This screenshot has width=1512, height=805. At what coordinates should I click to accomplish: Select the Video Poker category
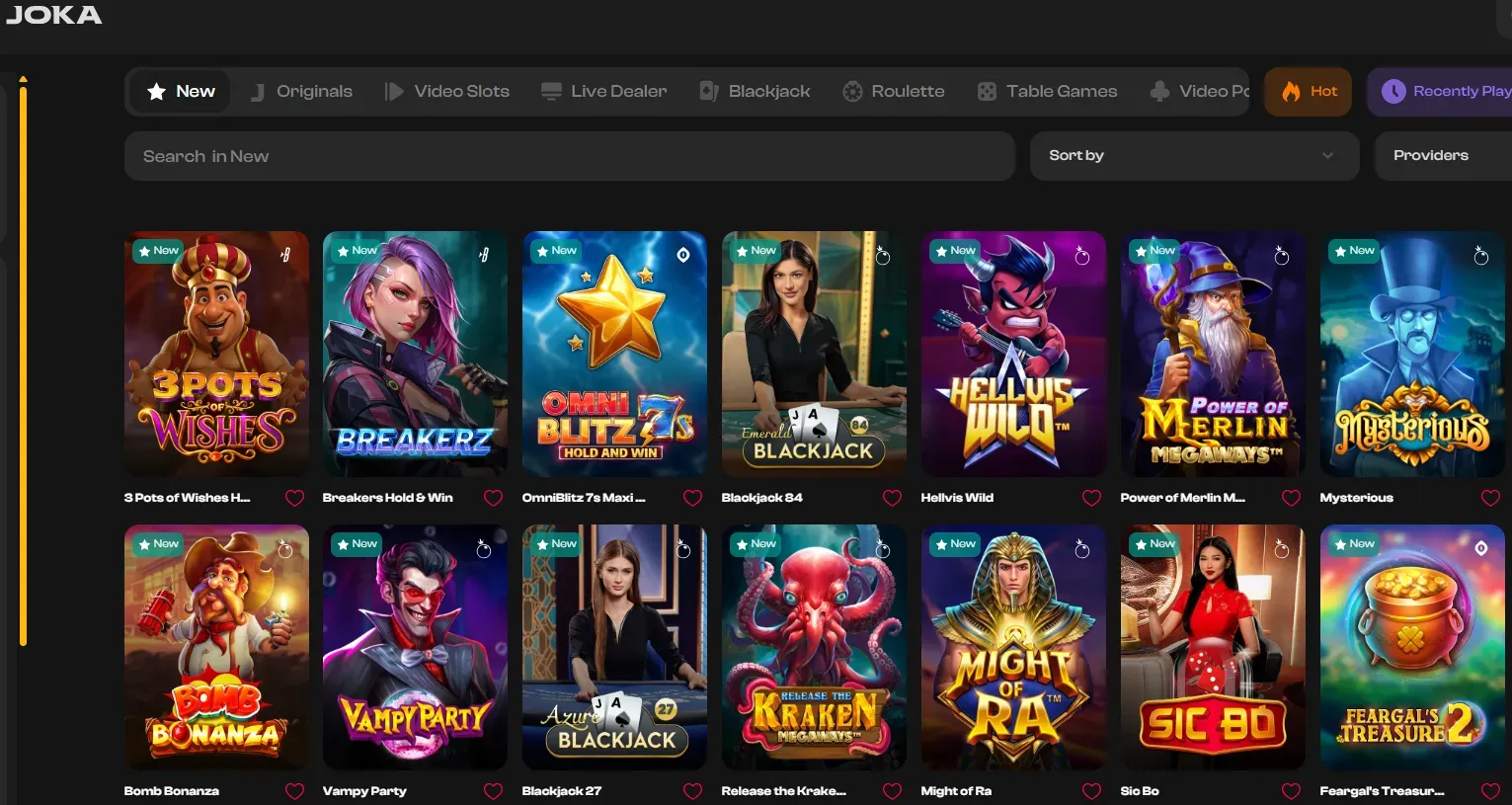pos(1200,91)
